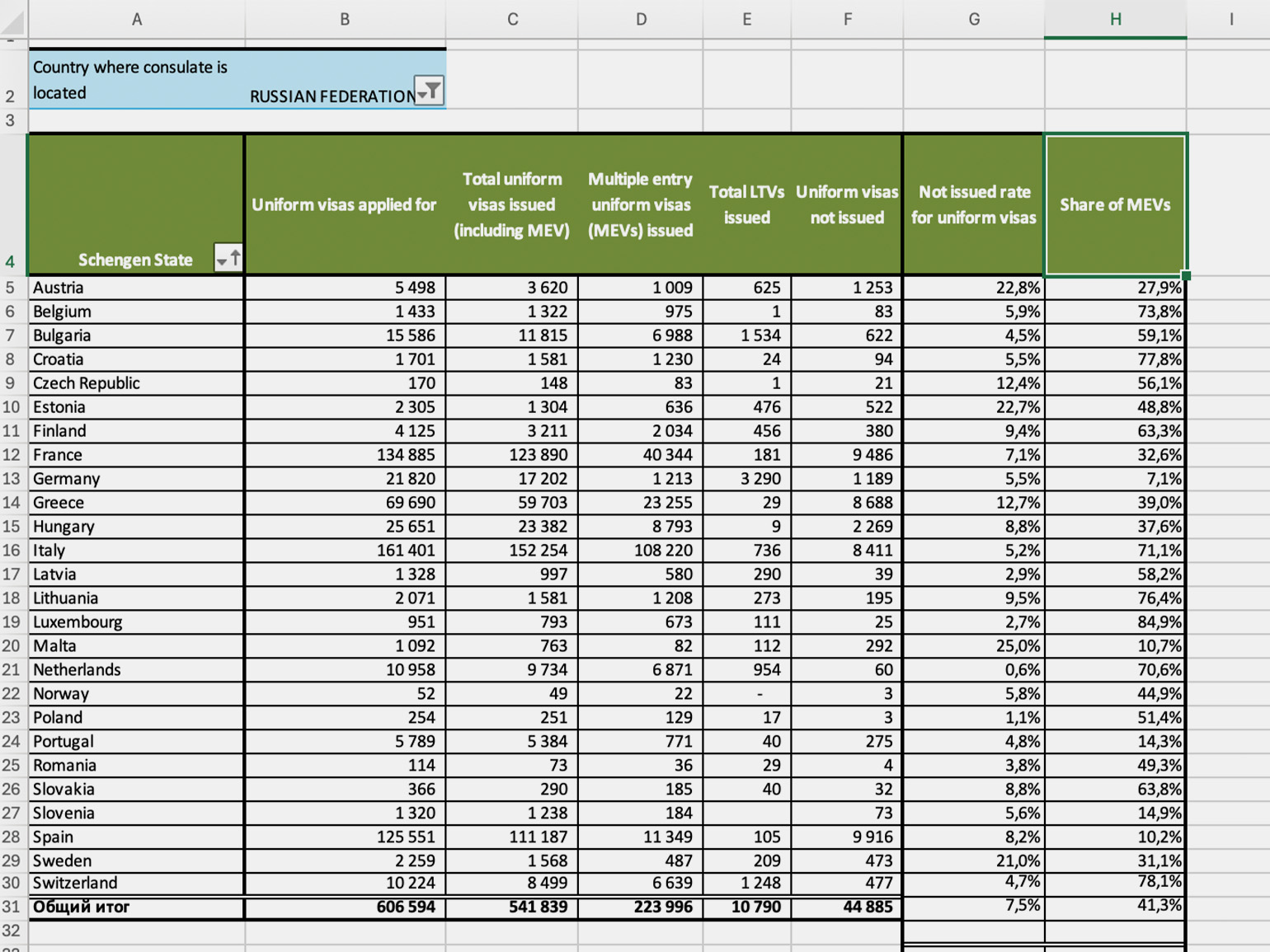Select the Poland cell

[x=137, y=718]
